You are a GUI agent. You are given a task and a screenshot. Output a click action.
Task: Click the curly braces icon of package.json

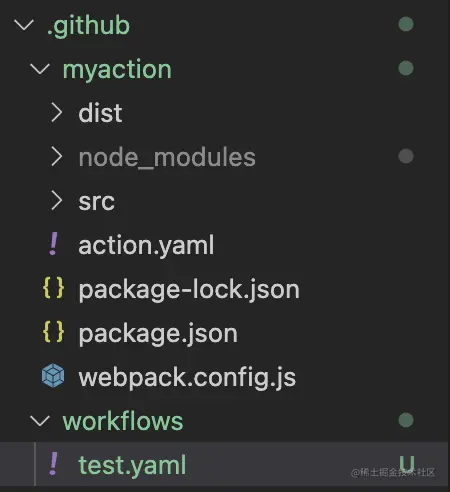[x=53, y=331]
